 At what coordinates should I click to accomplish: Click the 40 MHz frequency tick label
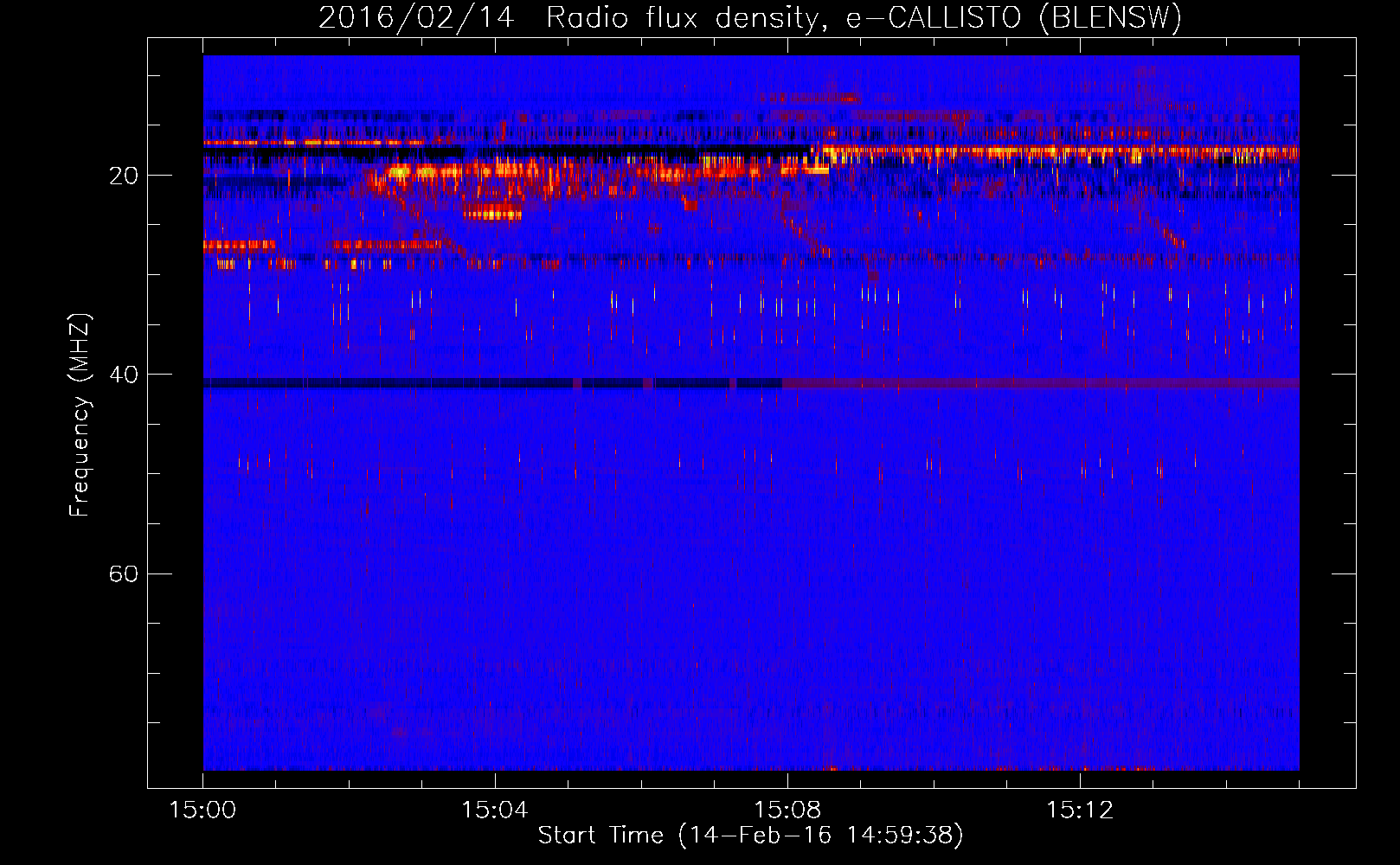click(123, 375)
